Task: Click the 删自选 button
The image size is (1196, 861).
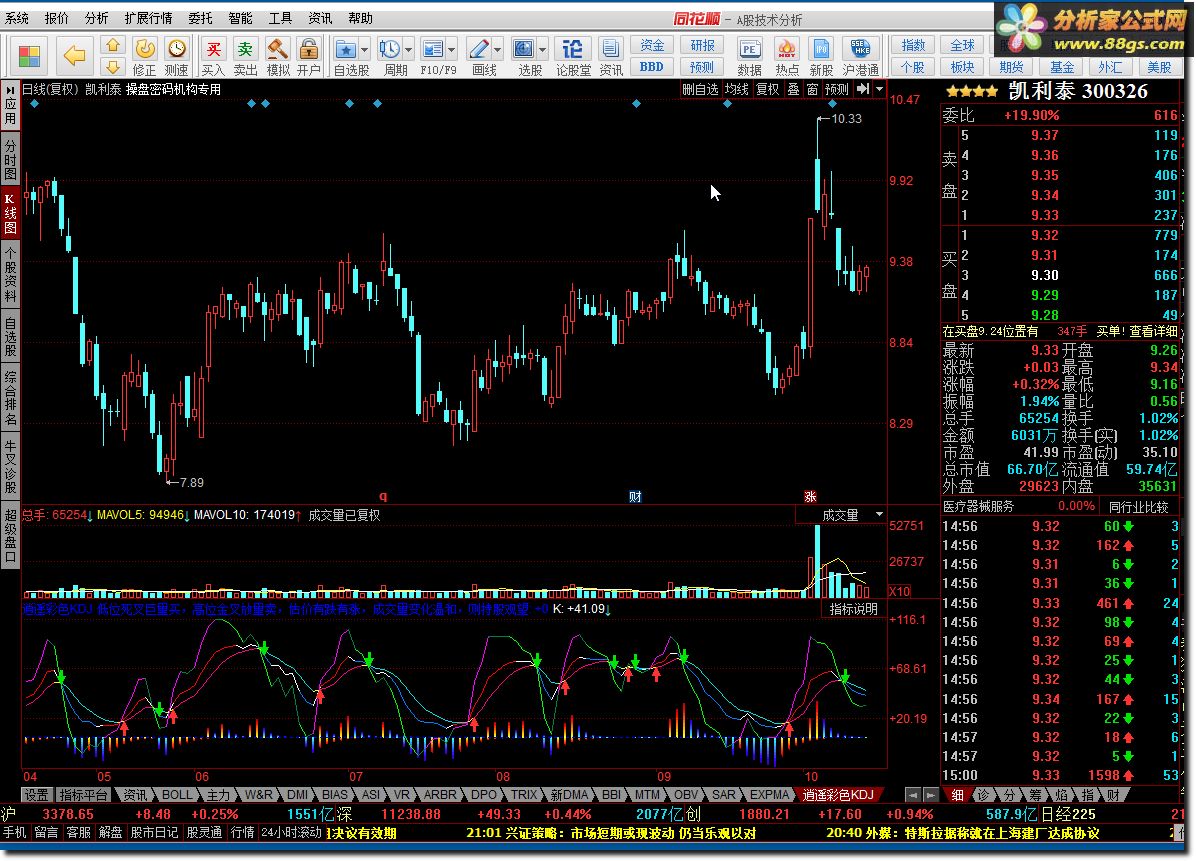Action: (700, 89)
